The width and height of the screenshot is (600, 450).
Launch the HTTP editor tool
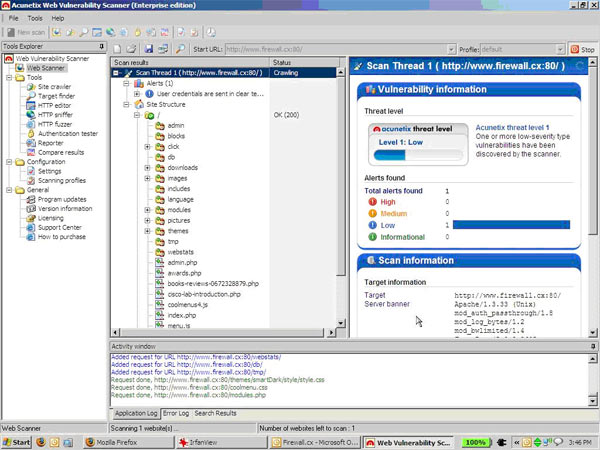coord(54,105)
